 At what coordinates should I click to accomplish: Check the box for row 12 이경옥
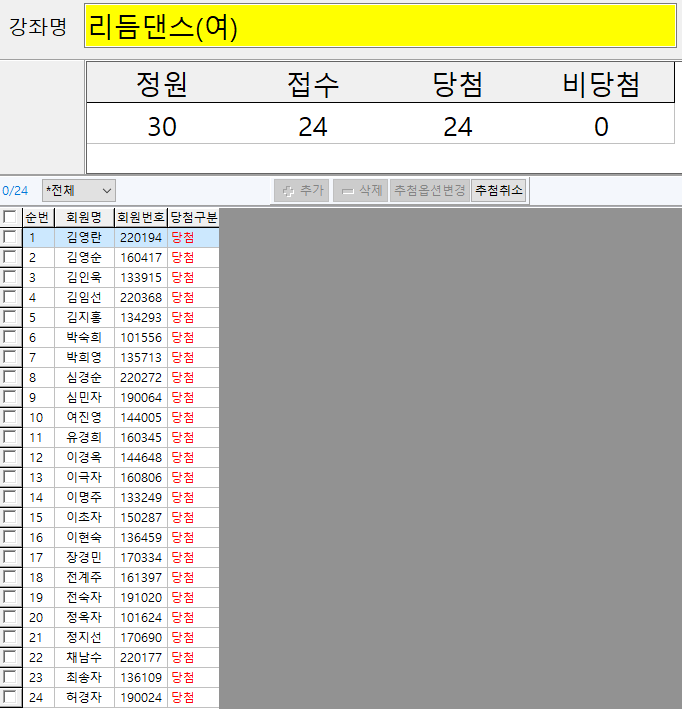click(x=9, y=457)
